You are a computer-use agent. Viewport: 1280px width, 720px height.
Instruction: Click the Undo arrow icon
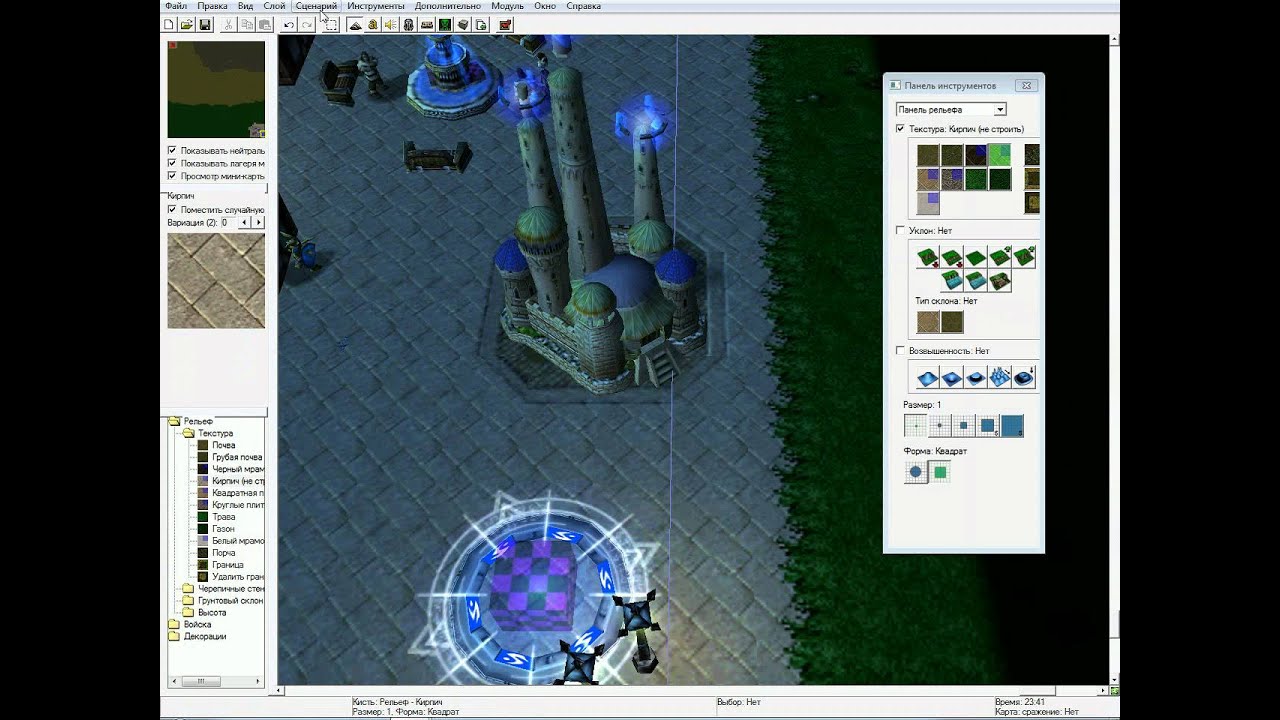pyautogui.click(x=289, y=24)
